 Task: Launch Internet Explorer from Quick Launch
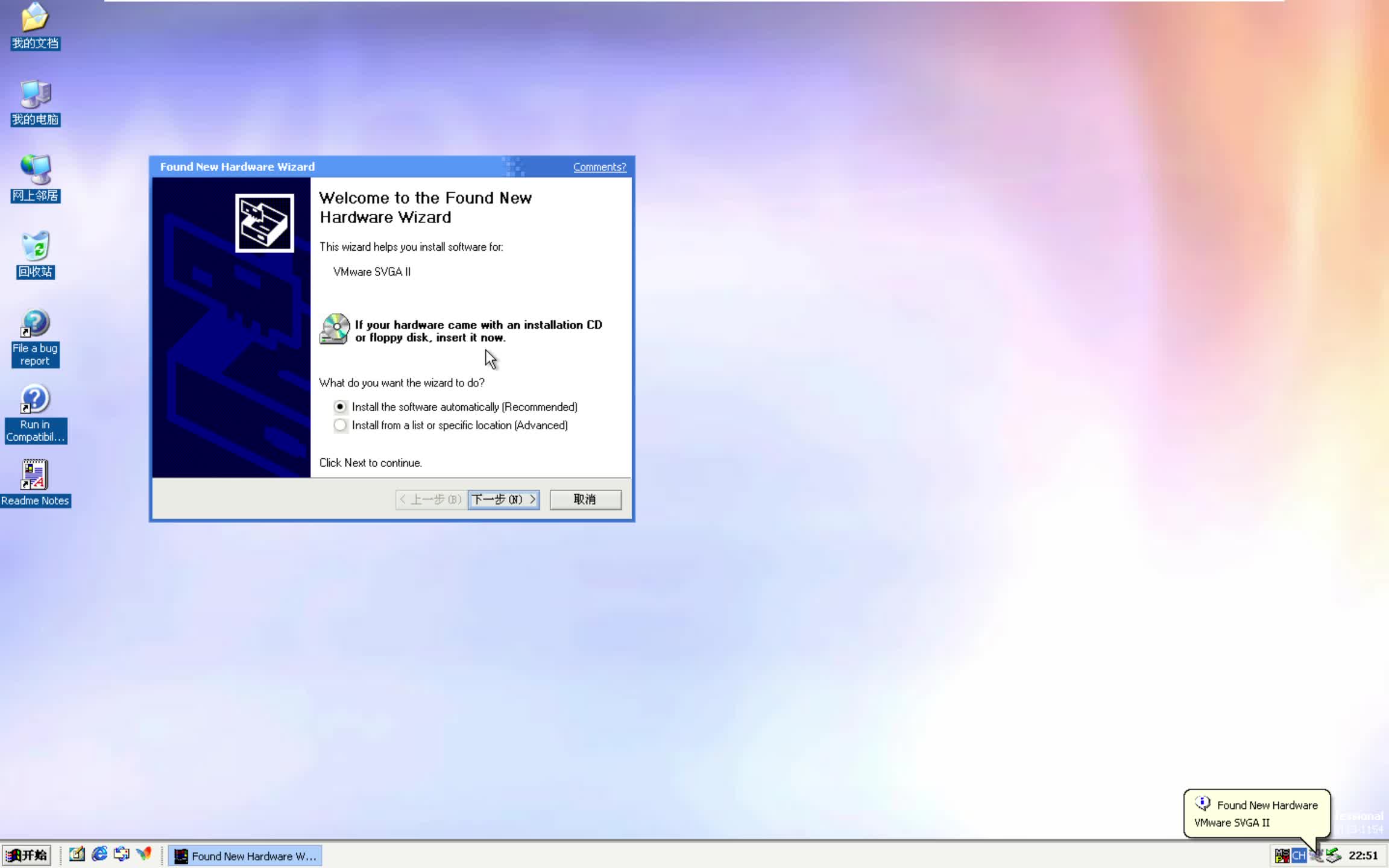point(99,854)
